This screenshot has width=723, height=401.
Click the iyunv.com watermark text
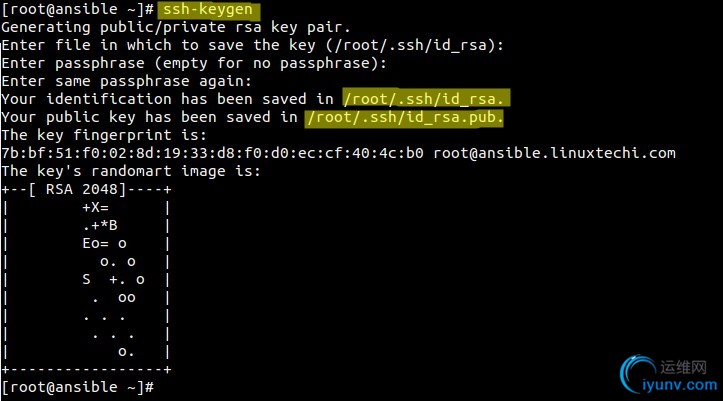click(x=680, y=384)
